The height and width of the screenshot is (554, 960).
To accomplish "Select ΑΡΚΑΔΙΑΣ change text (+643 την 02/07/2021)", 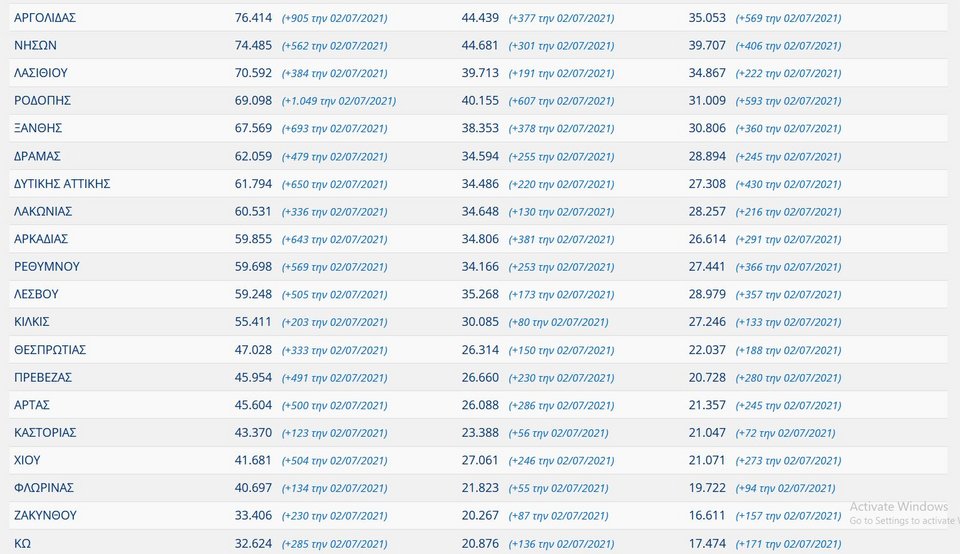I will point(334,239).
